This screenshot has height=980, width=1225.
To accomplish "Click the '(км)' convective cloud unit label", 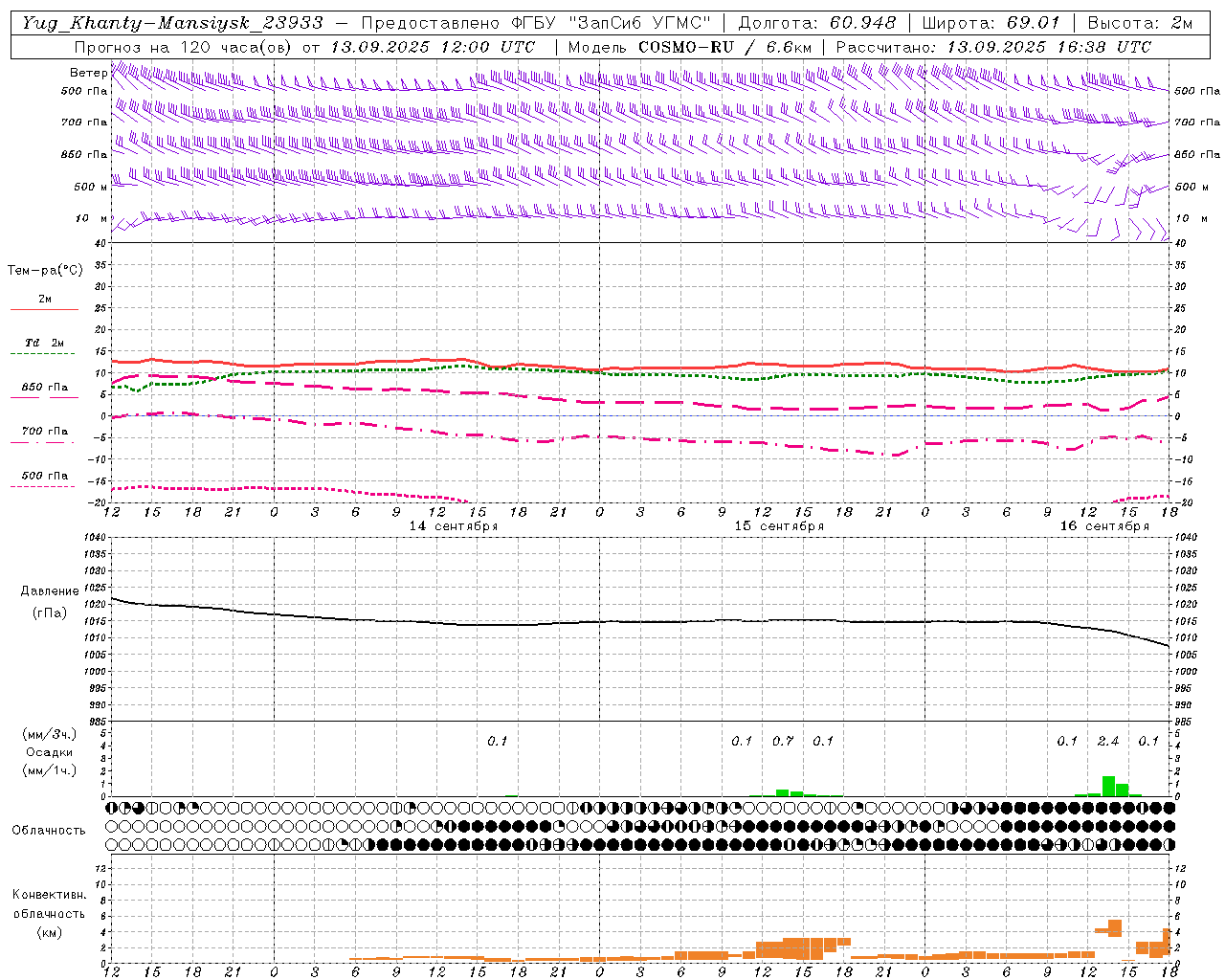I will coord(50,932).
